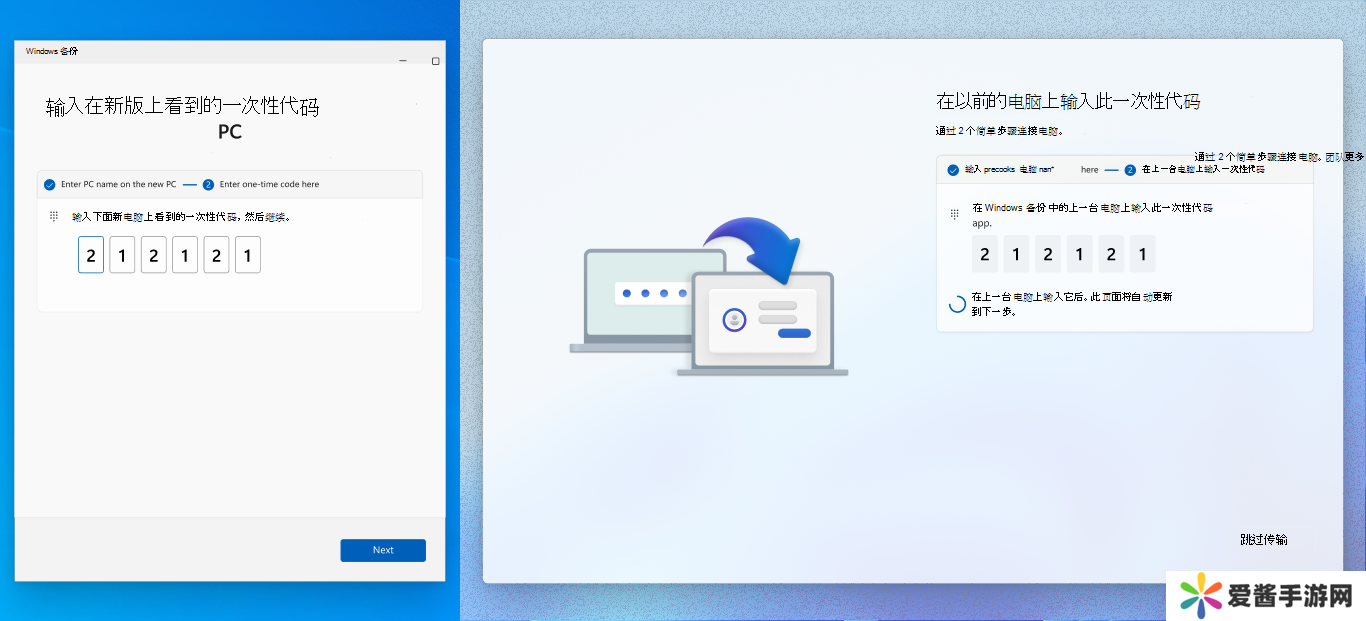Image resolution: width=1366 pixels, height=621 pixels.
Task: Click the 跳过传输 skip transfer link
Action: pos(1264,539)
